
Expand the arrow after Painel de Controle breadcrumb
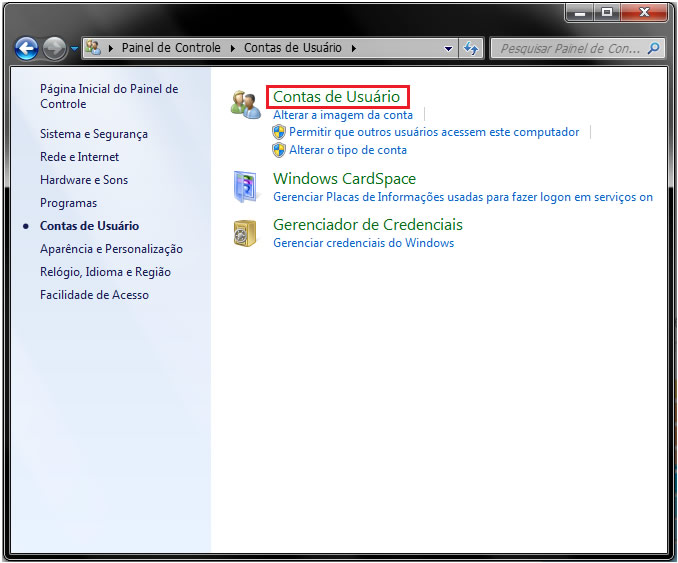tap(235, 48)
